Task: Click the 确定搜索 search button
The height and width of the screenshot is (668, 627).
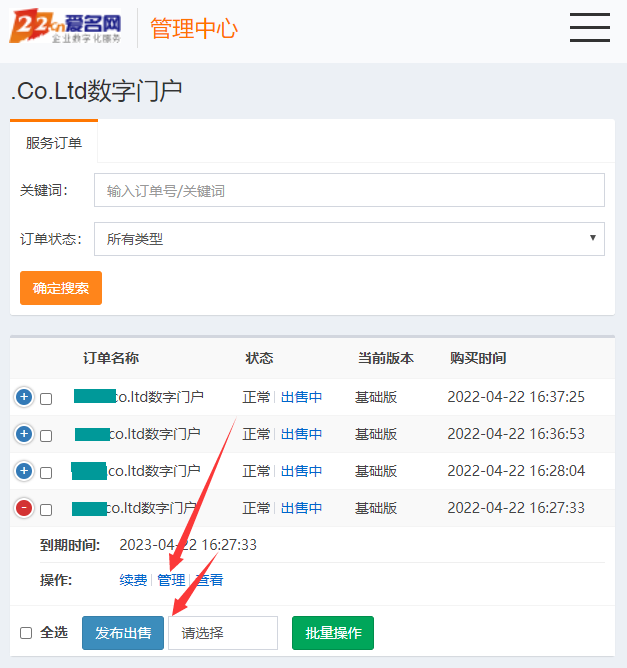Action: pyautogui.click(x=61, y=288)
